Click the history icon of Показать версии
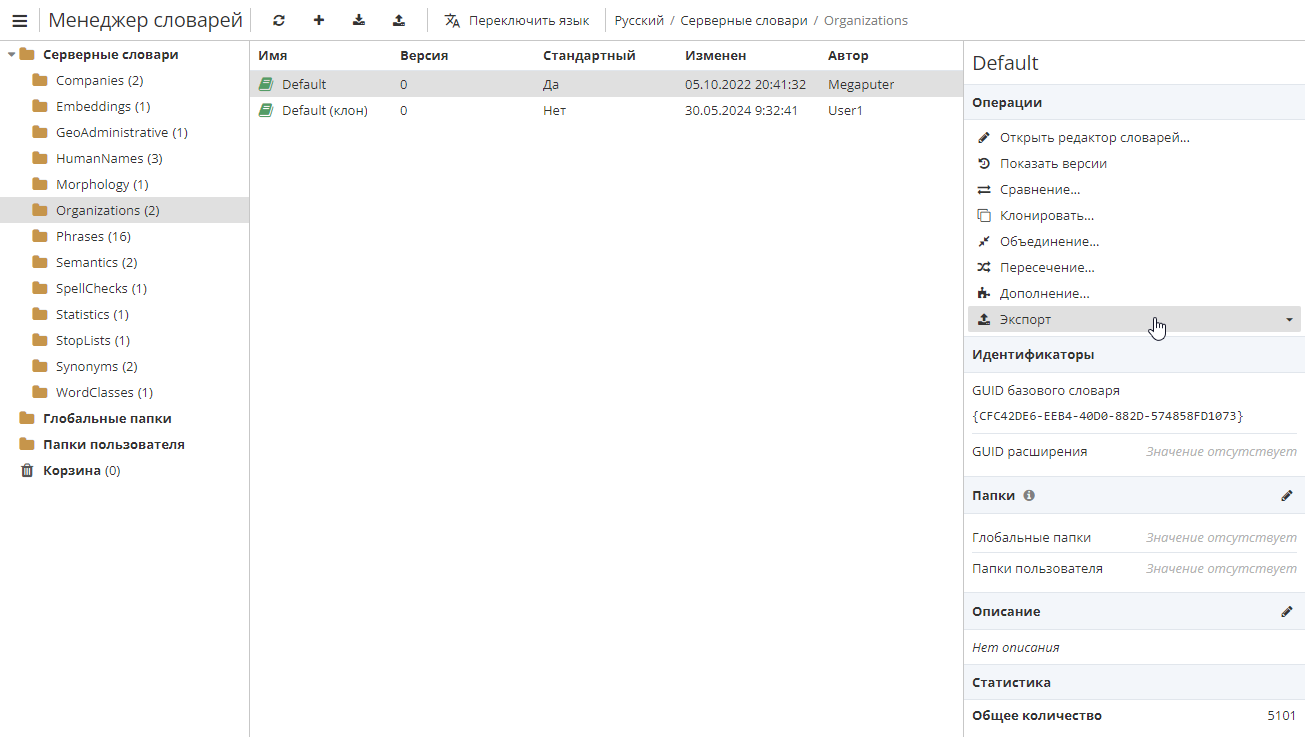1305x737 pixels. tap(984, 163)
